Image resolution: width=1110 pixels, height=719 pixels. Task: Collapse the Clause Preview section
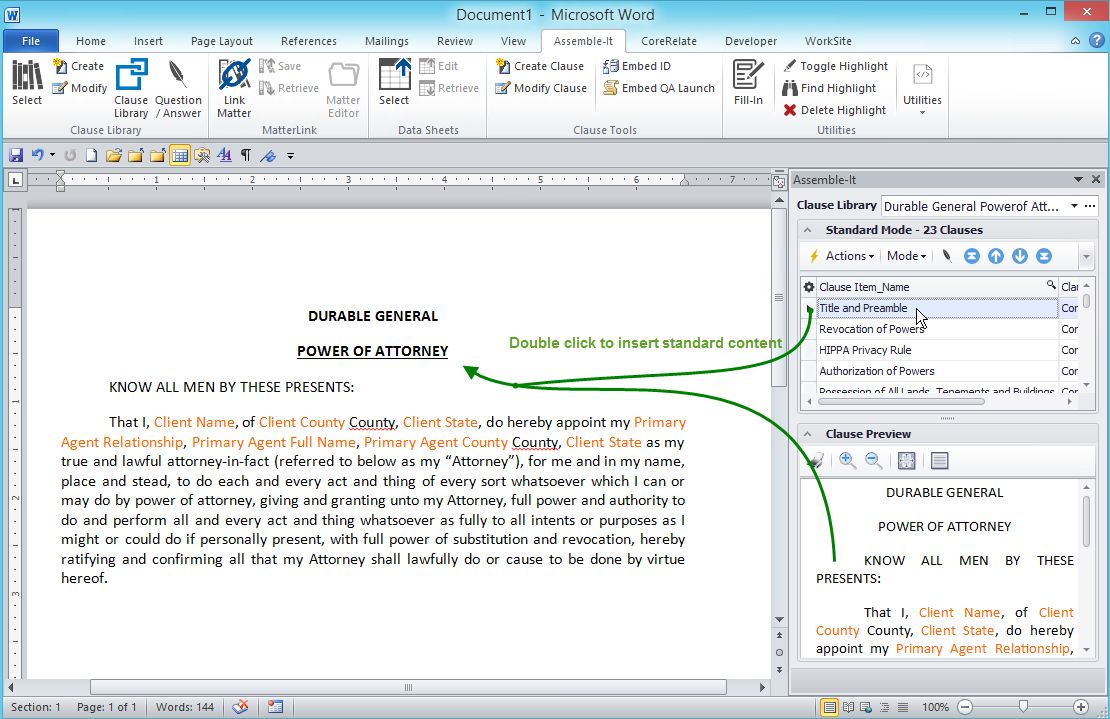pos(807,434)
